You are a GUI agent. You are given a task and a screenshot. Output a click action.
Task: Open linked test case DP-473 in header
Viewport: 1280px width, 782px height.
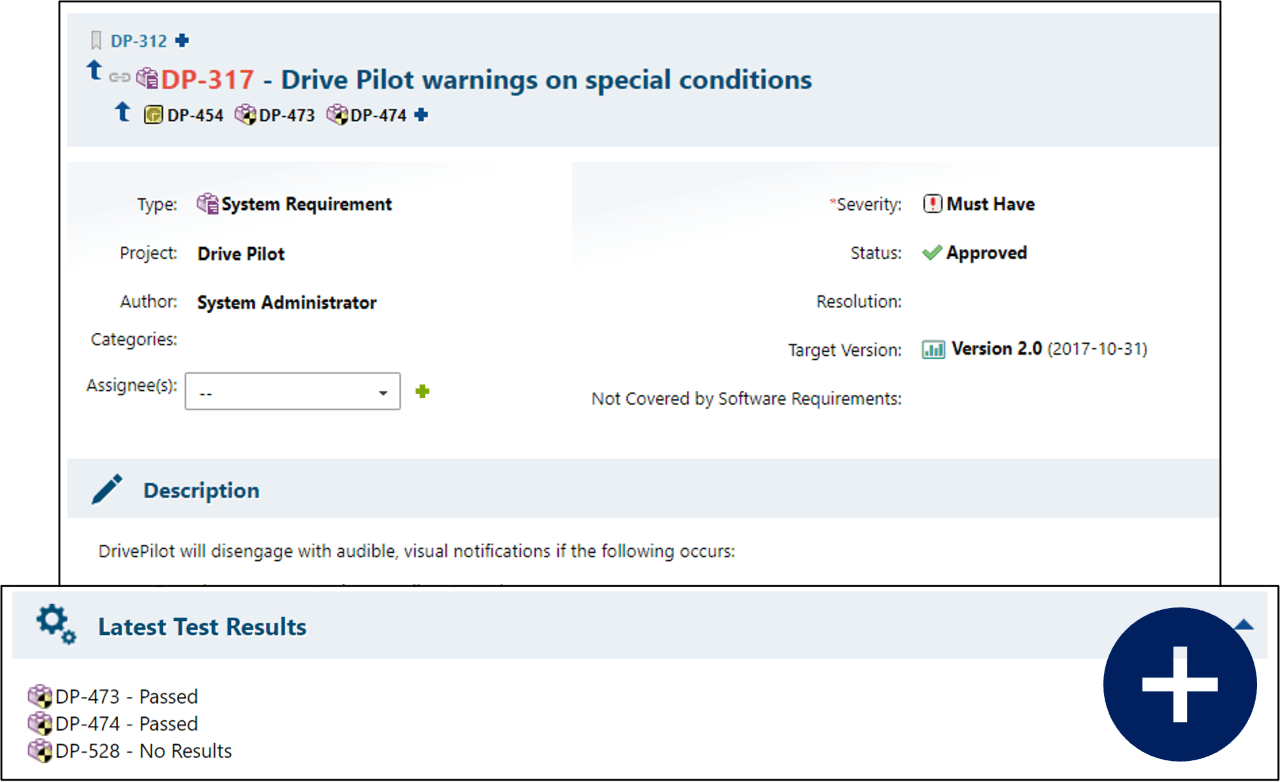click(x=286, y=115)
